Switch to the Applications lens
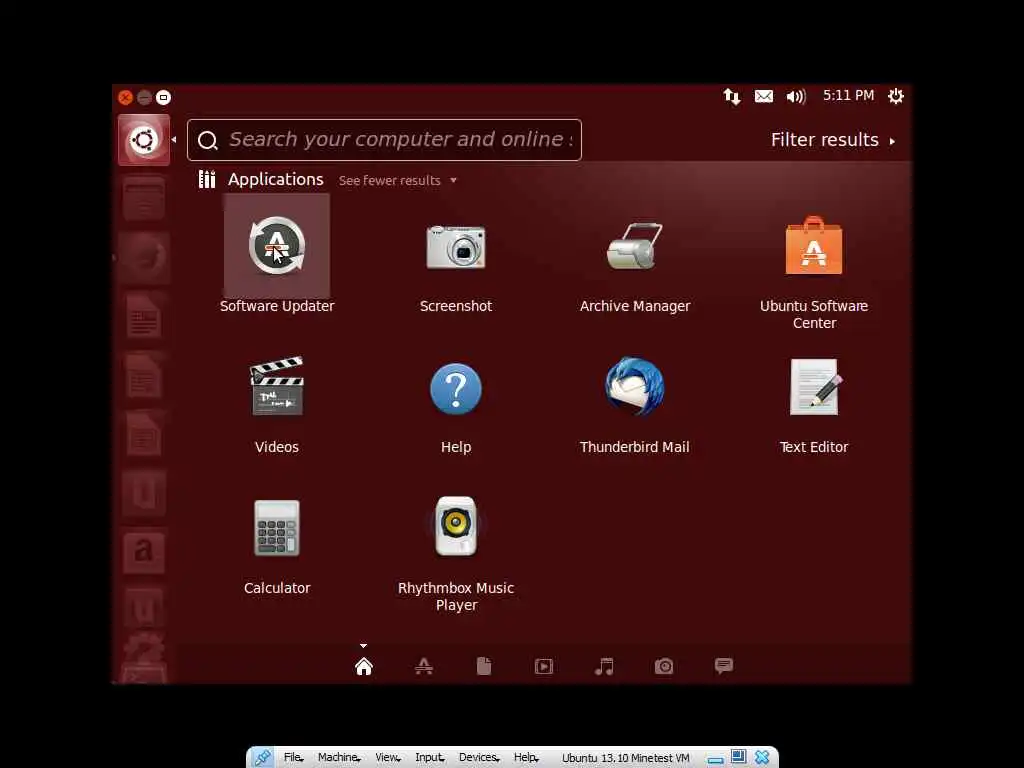Screen dimensions: 1024x768 (424, 666)
